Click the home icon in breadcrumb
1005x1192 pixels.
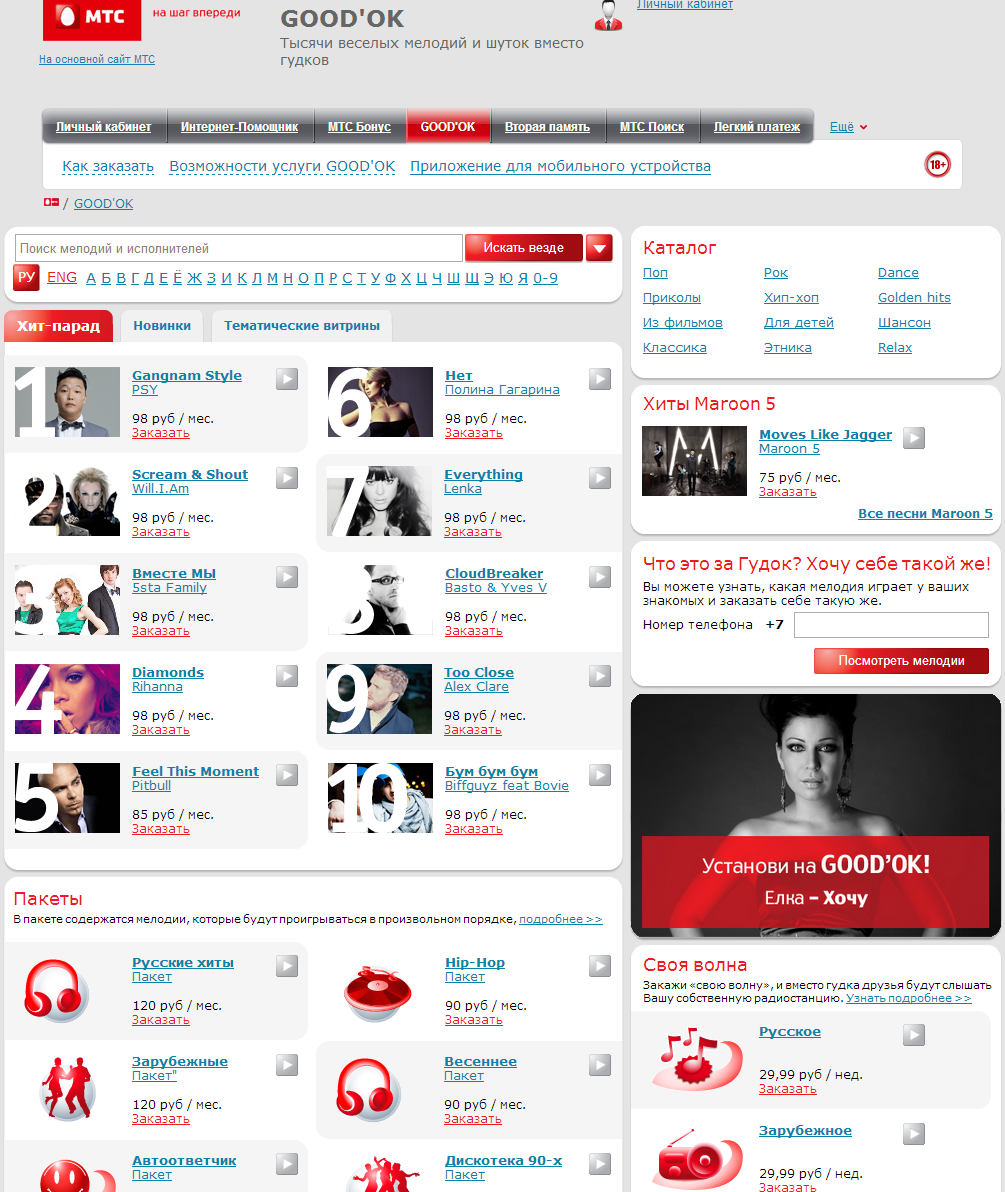pyautogui.click(x=51, y=203)
